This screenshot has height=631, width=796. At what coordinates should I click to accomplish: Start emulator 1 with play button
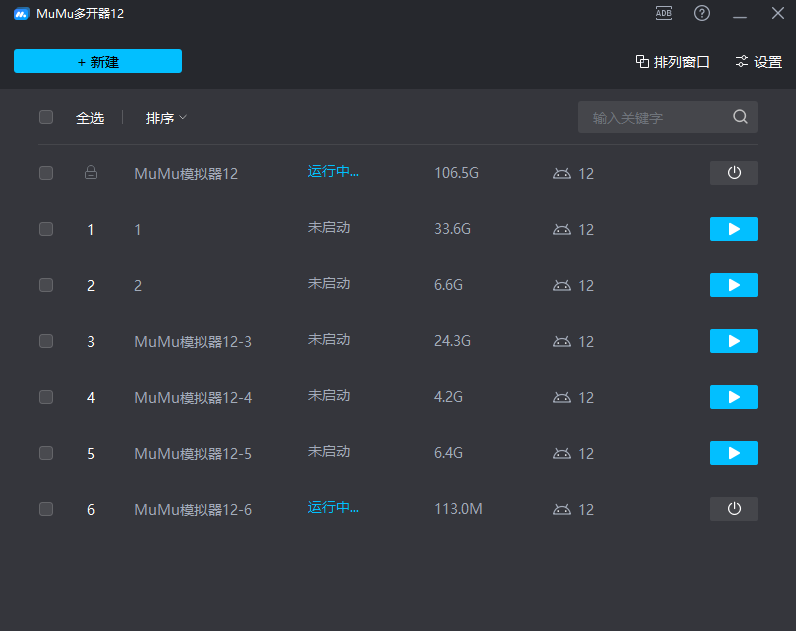tap(733, 229)
